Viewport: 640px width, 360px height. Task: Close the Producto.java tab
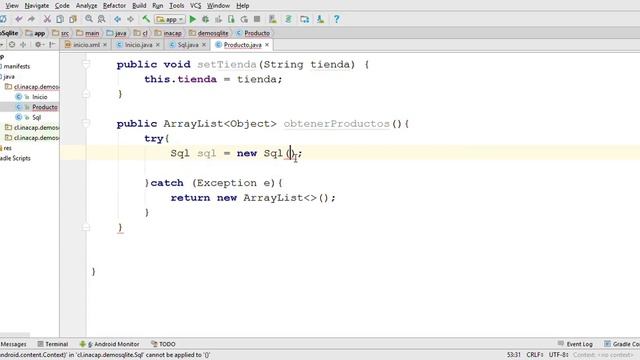tap(267, 45)
